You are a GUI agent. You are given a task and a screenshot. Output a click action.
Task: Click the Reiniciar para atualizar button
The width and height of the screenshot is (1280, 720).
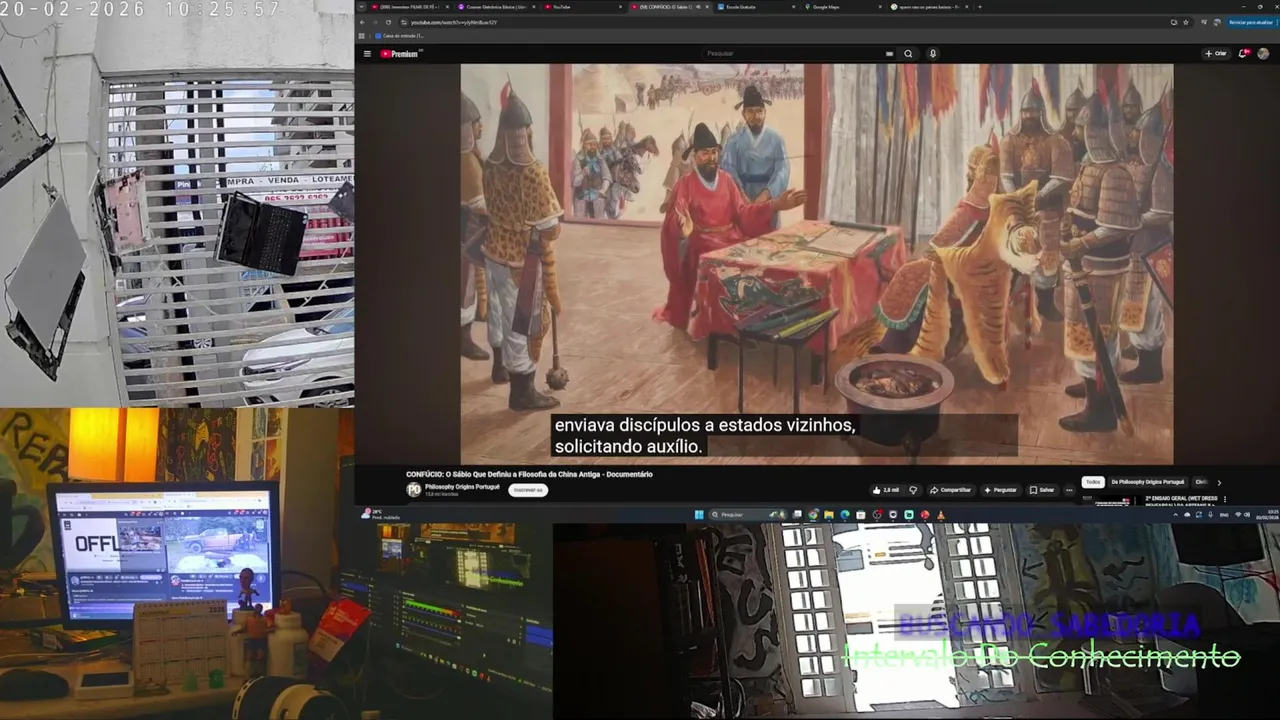[1250, 22]
